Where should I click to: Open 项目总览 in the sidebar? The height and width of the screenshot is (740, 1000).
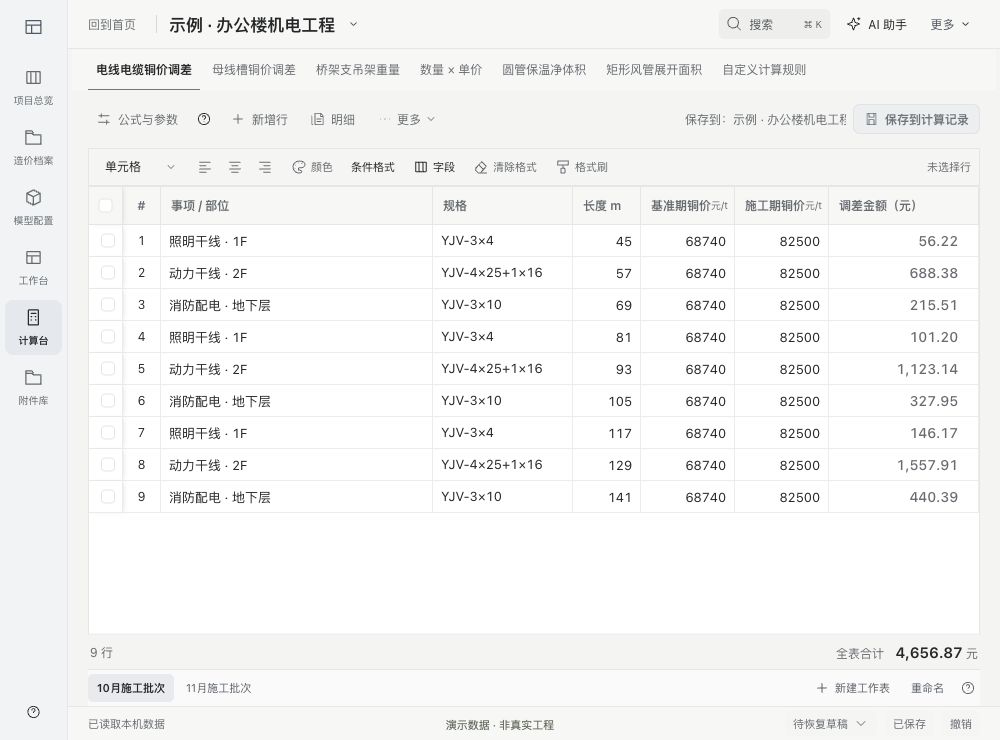33,87
